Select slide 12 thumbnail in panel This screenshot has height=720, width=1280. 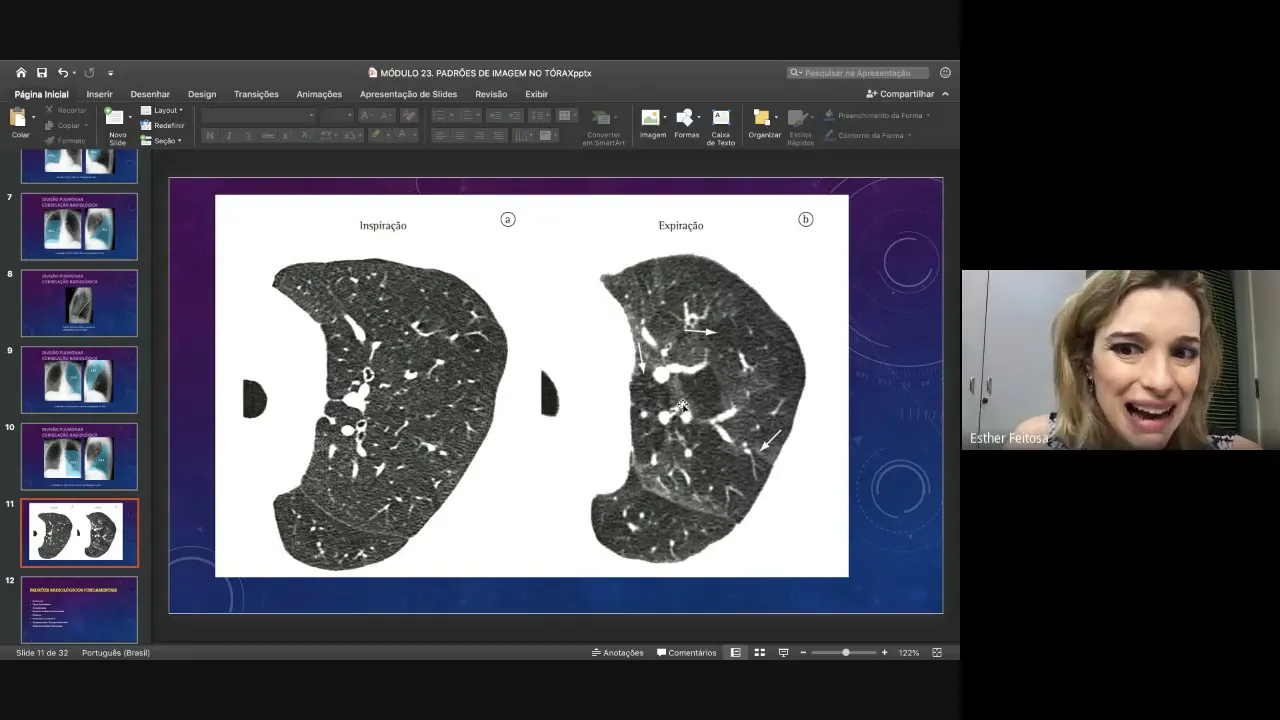point(79,610)
